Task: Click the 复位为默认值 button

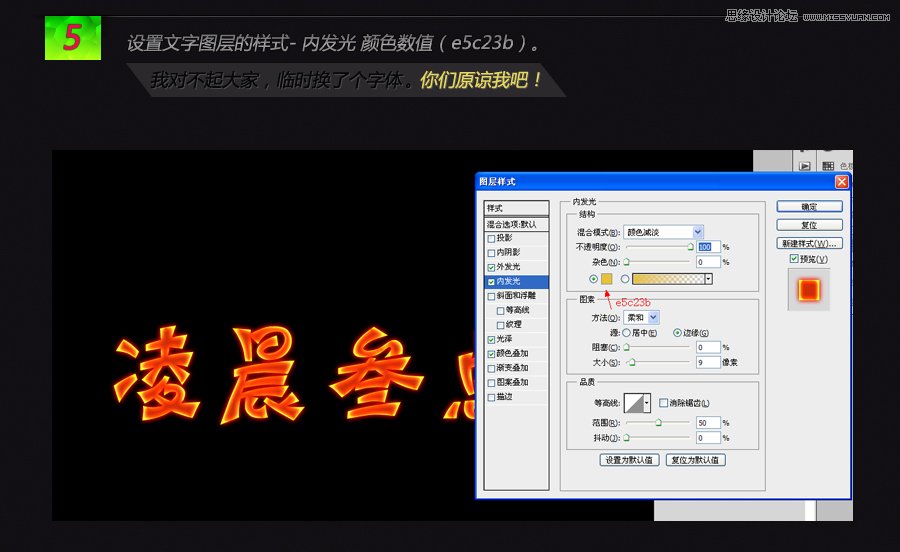Action: 695,460
